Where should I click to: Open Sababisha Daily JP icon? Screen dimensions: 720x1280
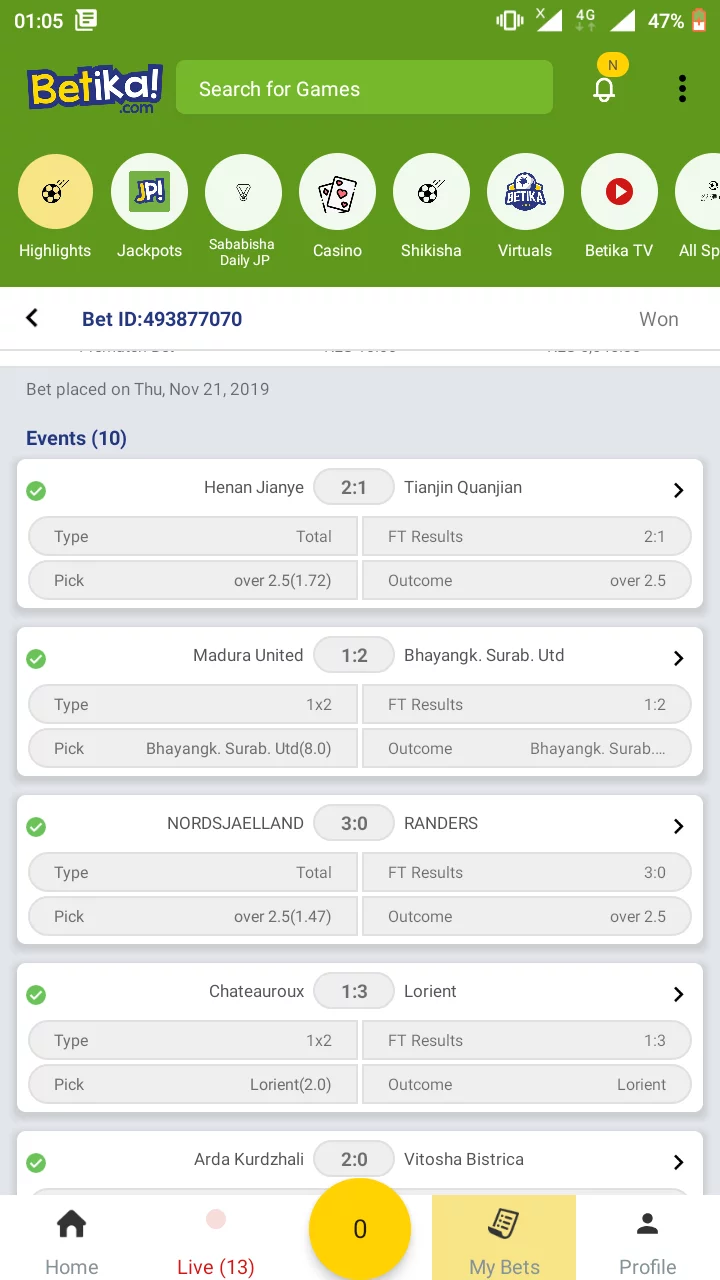coord(243,192)
